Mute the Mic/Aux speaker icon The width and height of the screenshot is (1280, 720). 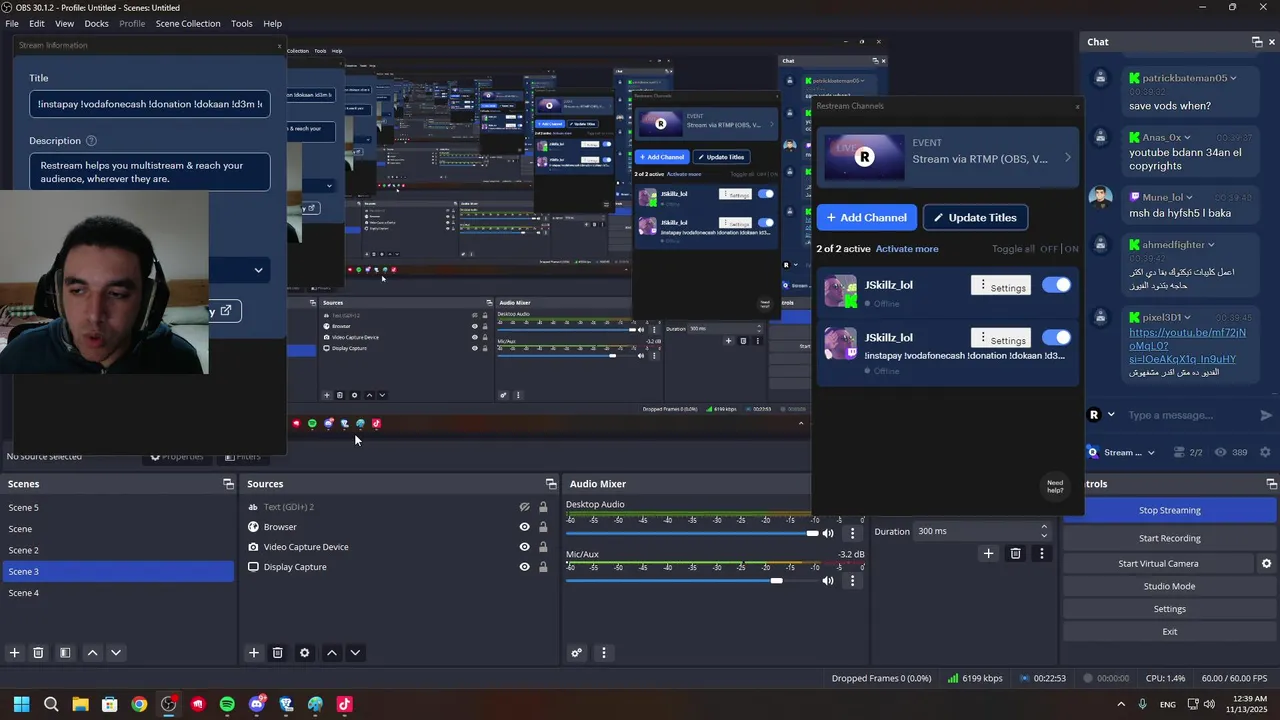point(828,581)
